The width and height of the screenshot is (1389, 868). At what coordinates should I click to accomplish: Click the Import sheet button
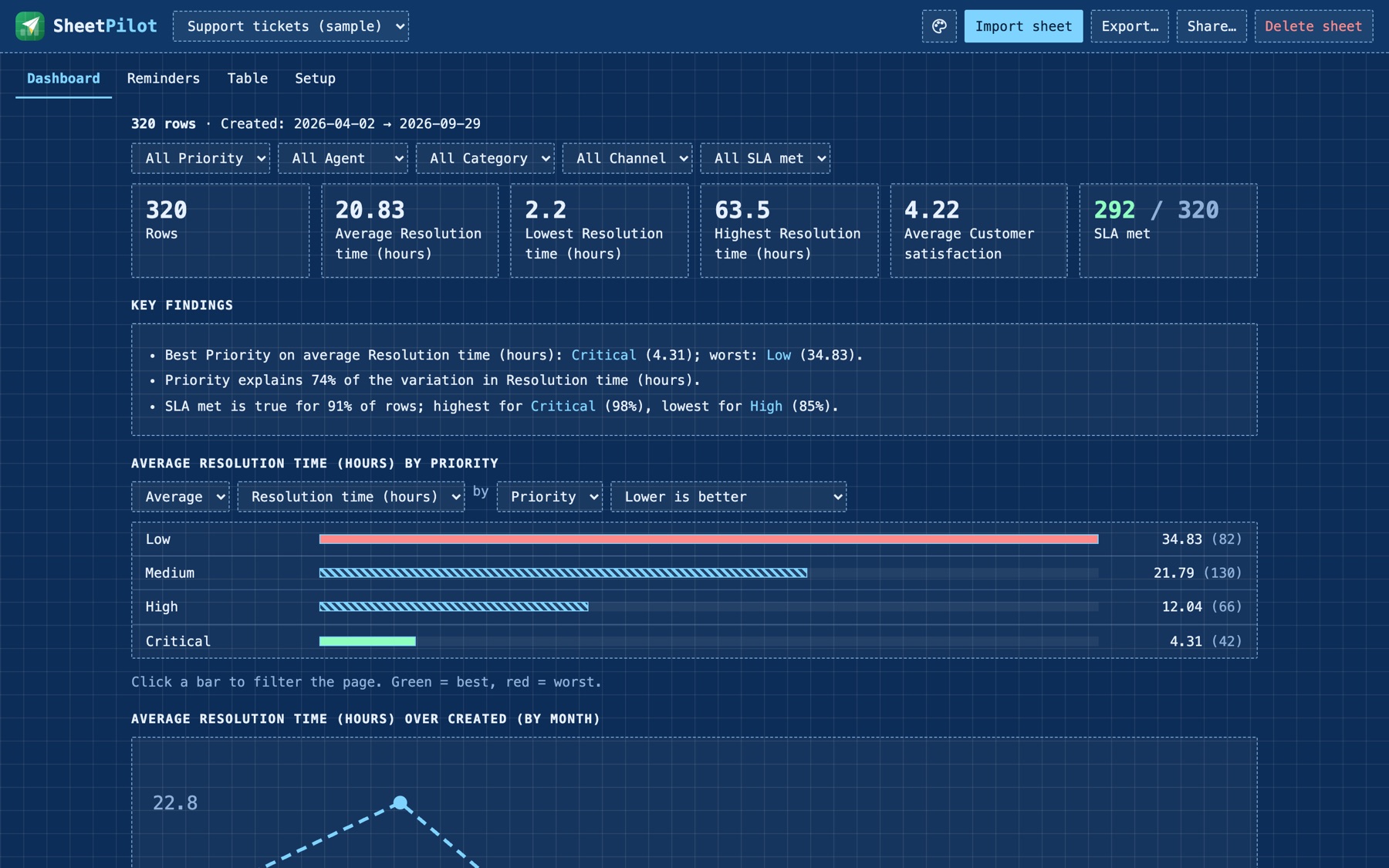(1023, 26)
